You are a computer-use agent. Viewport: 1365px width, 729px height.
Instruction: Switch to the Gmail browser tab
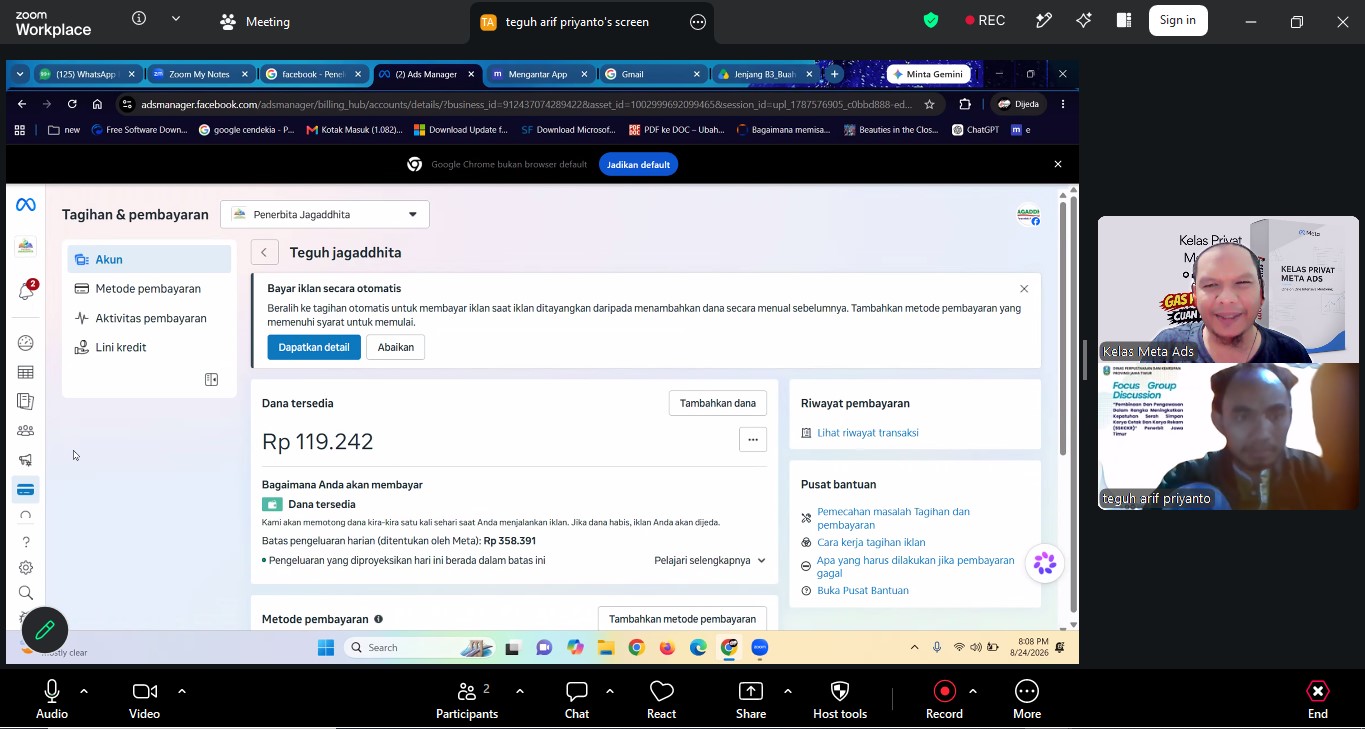coord(653,74)
